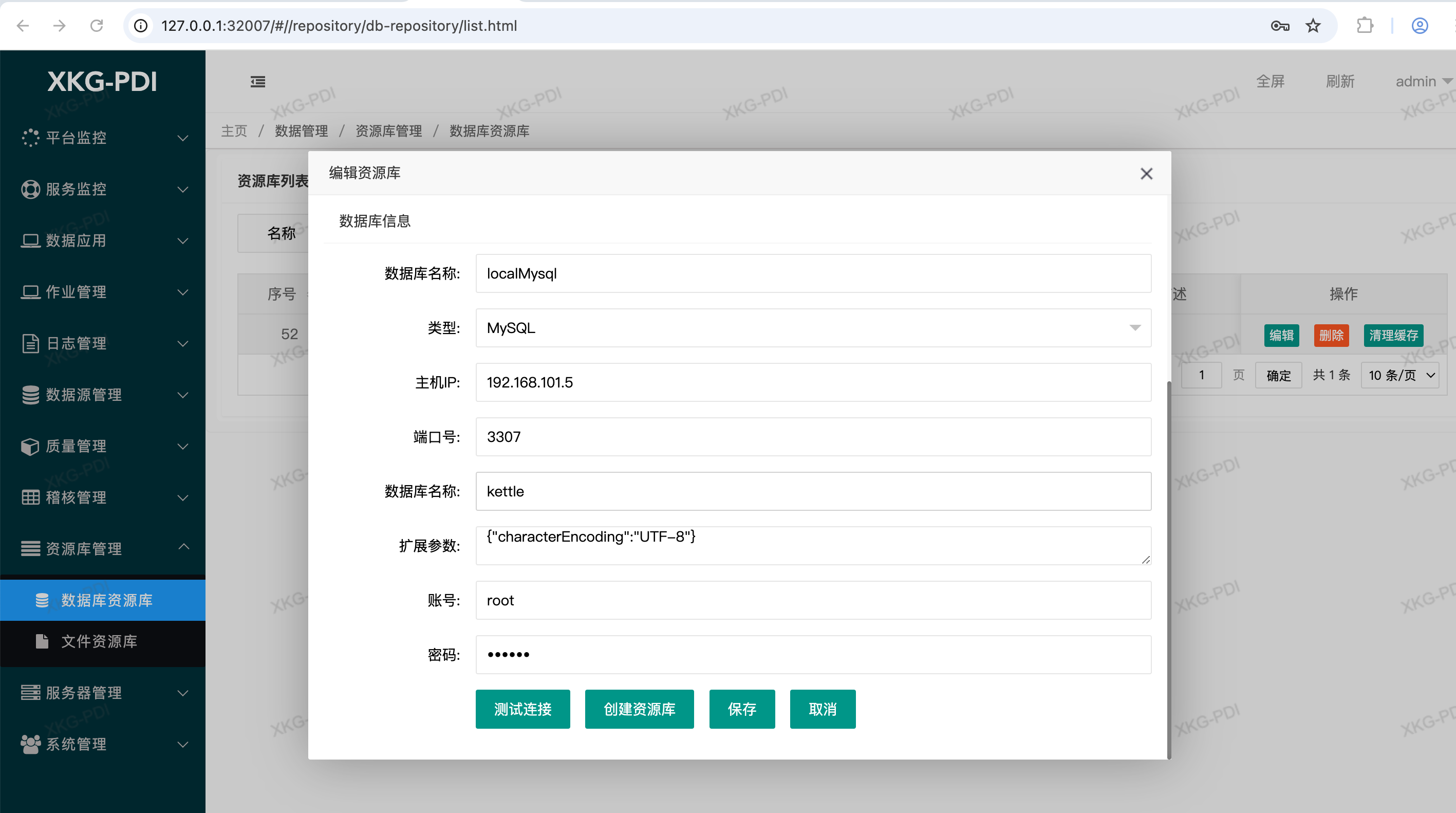Open the 类型 MySQL dropdown

point(813,328)
